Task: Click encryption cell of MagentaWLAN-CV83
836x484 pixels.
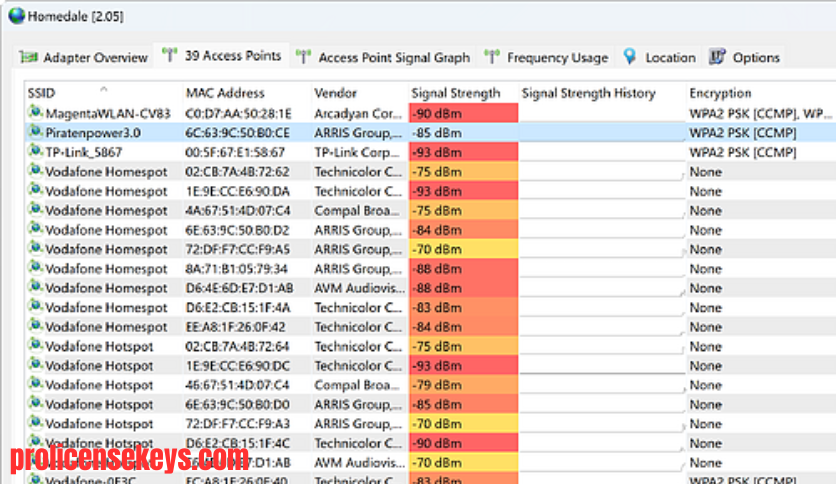Action: pos(761,114)
